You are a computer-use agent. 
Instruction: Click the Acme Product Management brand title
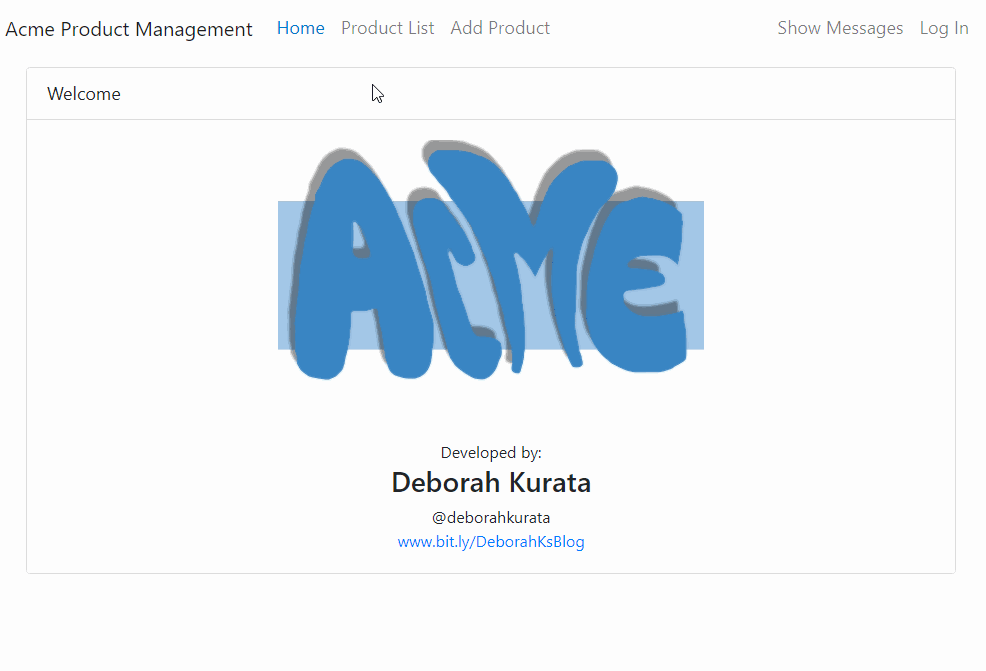pyautogui.click(x=129, y=29)
